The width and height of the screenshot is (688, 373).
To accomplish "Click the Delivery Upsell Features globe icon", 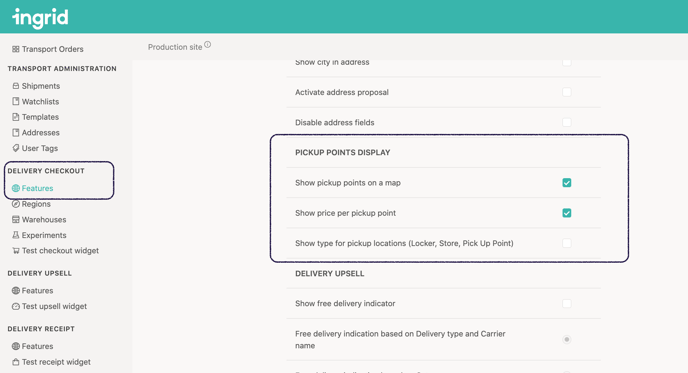I will (x=16, y=291).
